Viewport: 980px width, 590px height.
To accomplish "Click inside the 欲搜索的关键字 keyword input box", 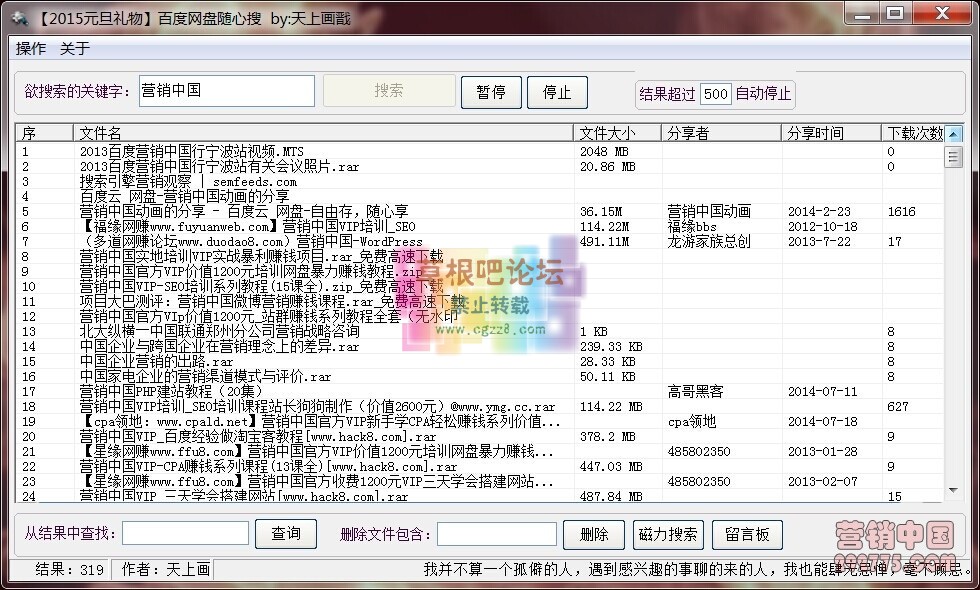I will (x=226, y=90).
